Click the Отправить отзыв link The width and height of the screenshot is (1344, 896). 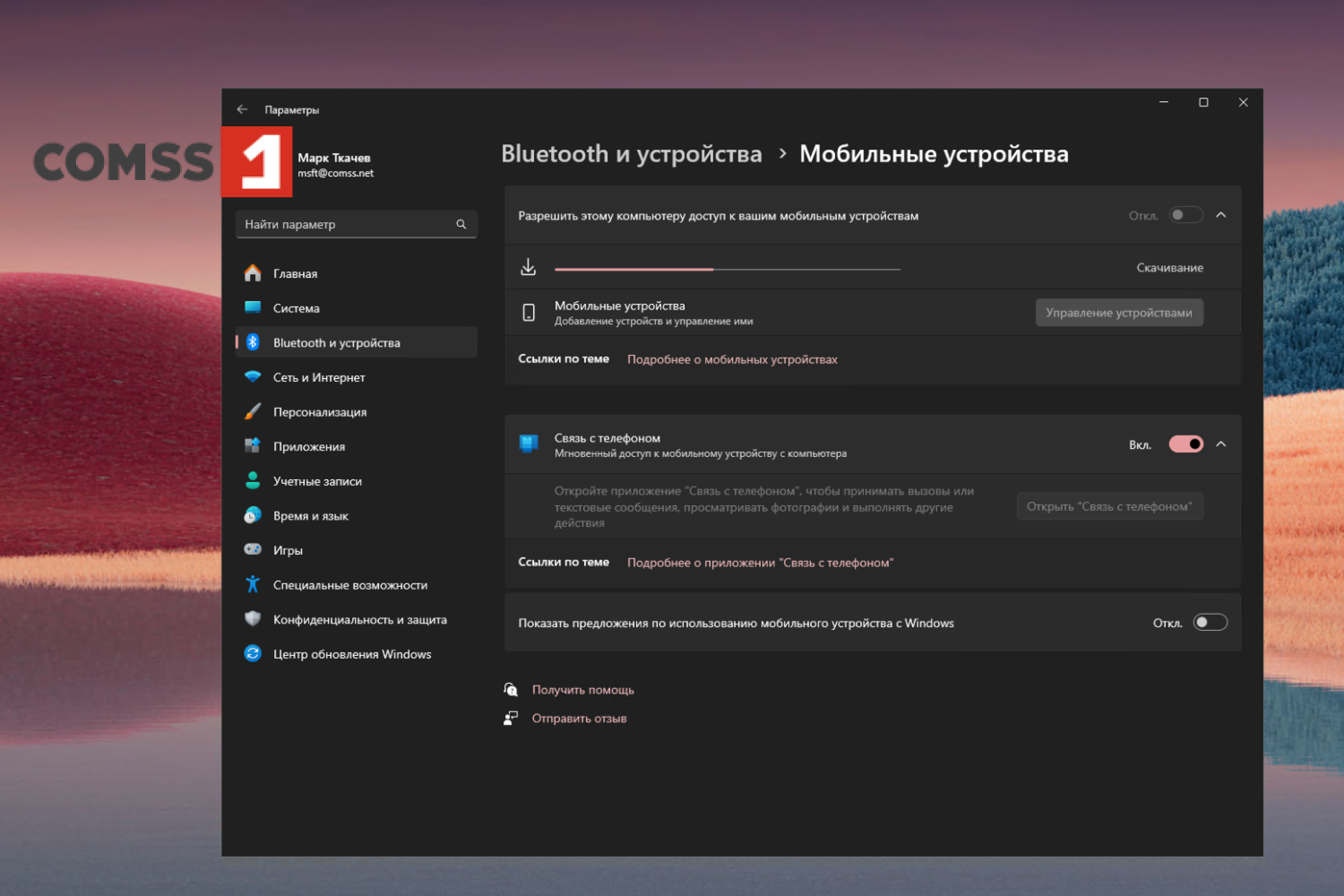click(x=580, y=719)
